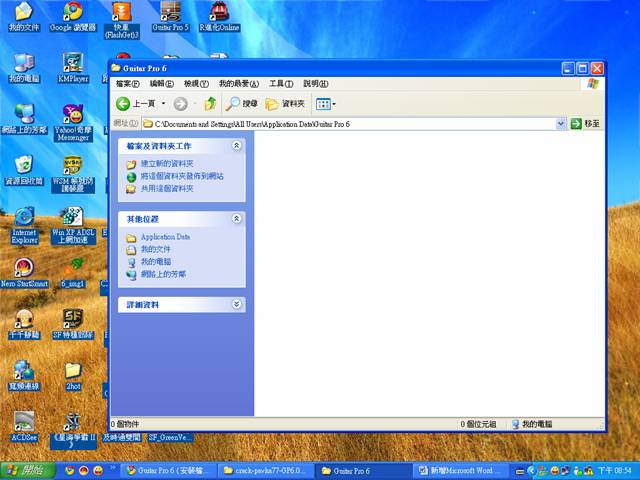Open the 說明 menu
Screen dimensions: 640x480
tap(316, 84)
